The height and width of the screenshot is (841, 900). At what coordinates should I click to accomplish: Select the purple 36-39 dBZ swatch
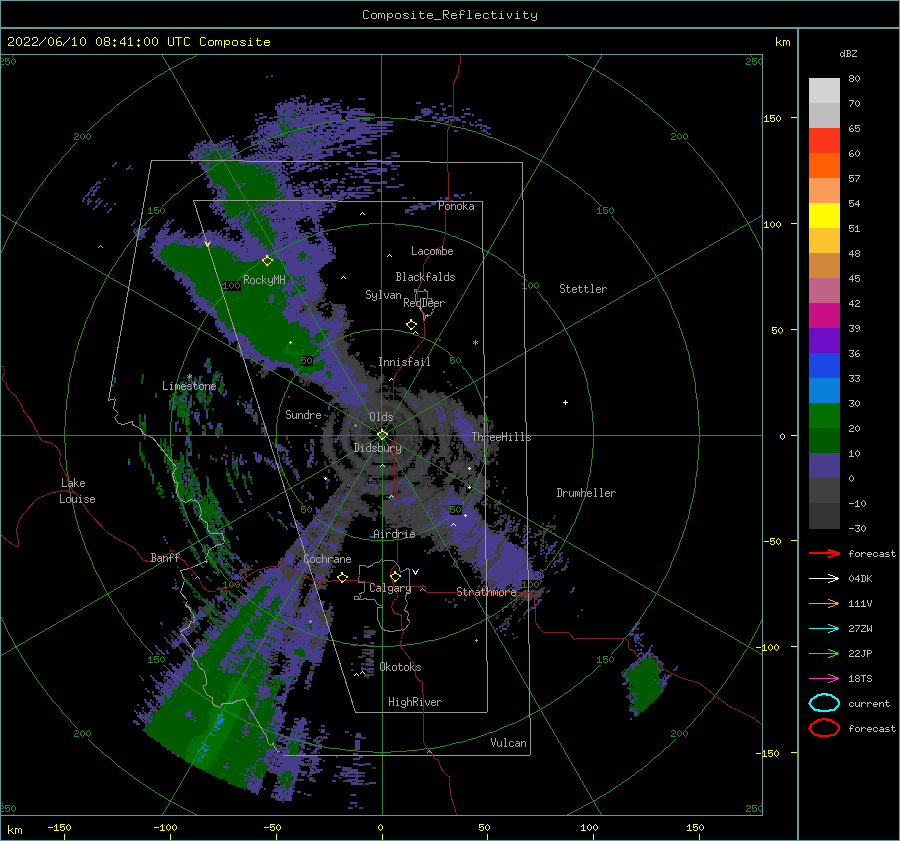[x=824, y=340]
